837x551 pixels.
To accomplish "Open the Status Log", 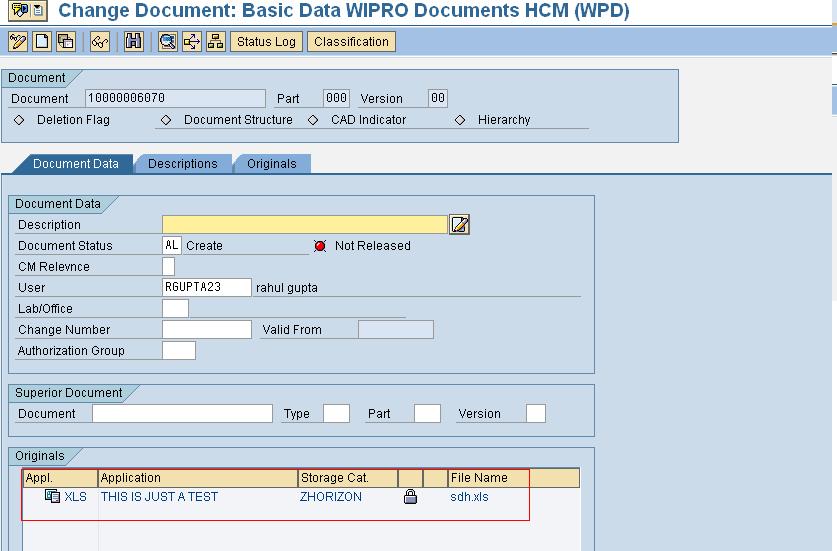I will [266, 42].
